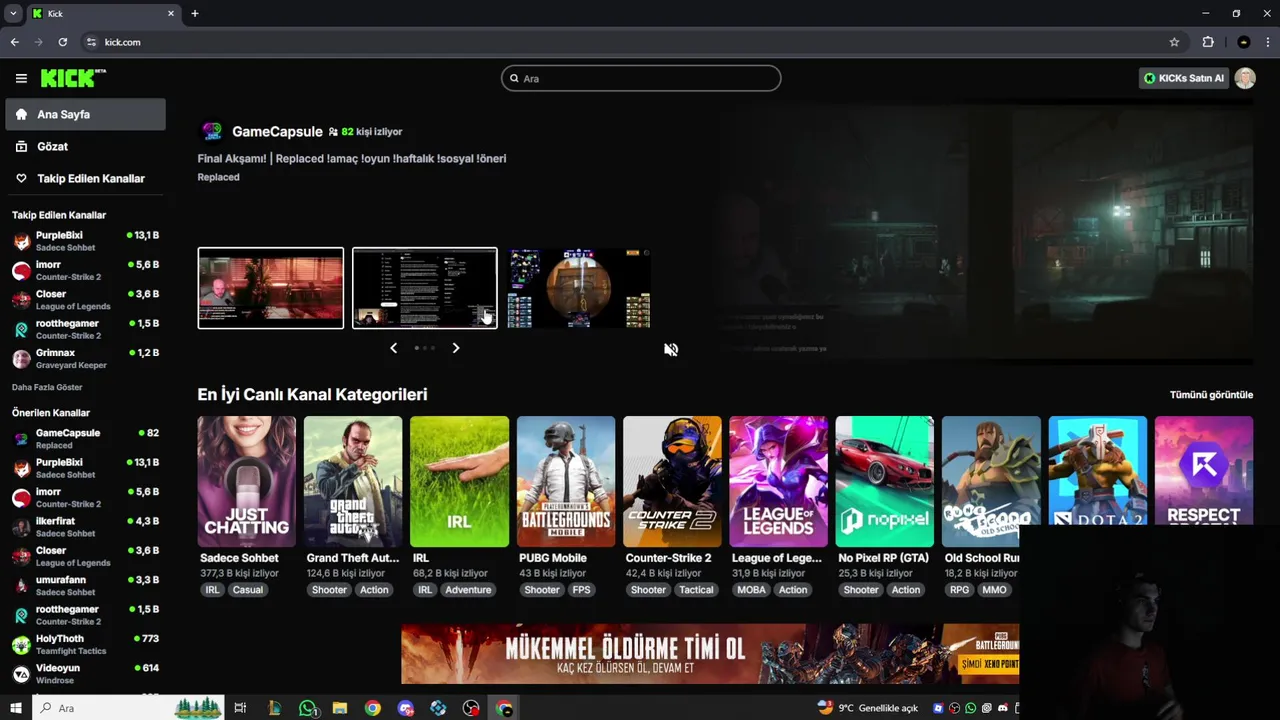Click GameCapsule channel avatar in featured stream
The width and height of the screenshot is (1280, 720).
pos(212,132)
